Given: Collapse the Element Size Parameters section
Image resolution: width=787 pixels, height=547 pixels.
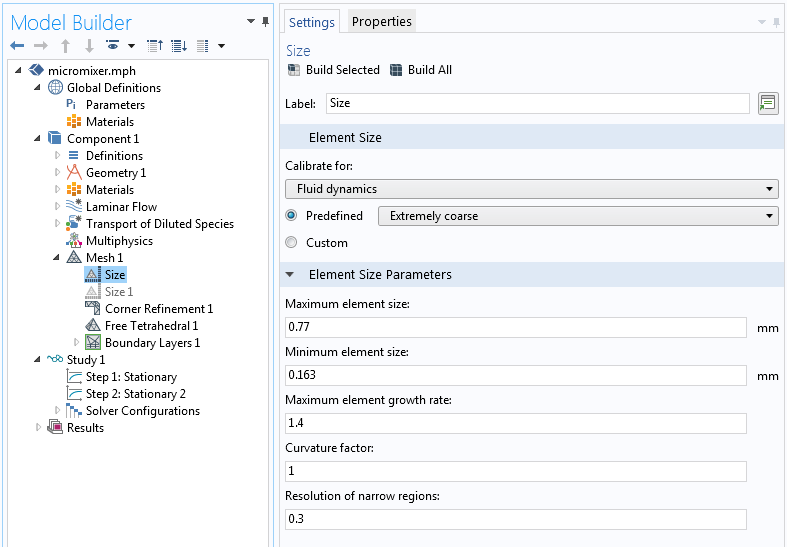Looking at the screenshot, I should click(x=290, y=275).
